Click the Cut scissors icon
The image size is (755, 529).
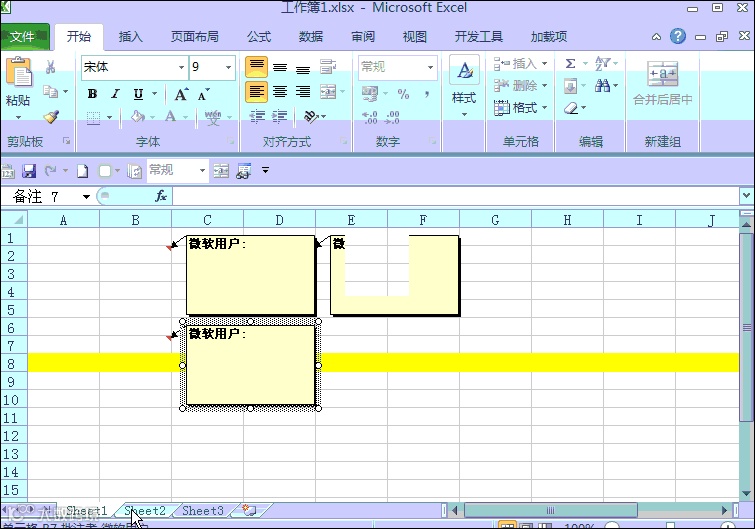(51, 67)
